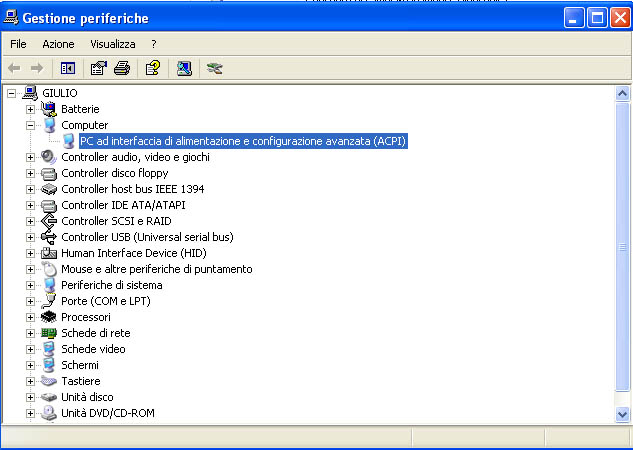Select the Unità DVD/CD-ROM label
Screen dimensions: 633x450
pos(108,413)
